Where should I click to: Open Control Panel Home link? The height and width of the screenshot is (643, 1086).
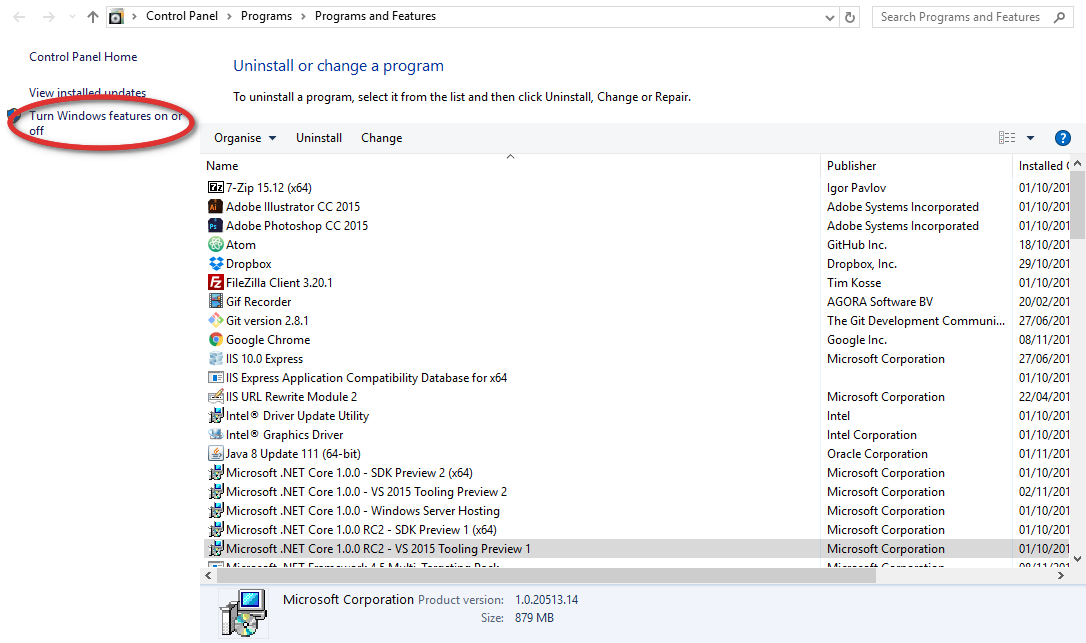click(83, 57)
